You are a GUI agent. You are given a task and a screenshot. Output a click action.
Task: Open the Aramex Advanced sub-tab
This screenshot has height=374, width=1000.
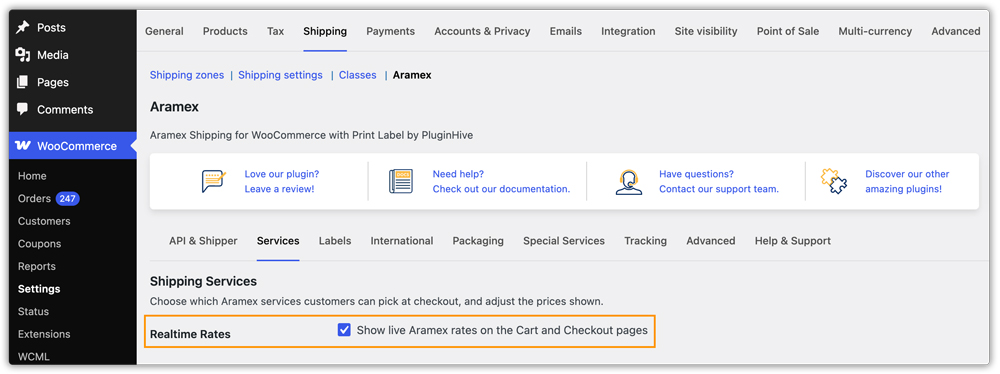[710, 241]
